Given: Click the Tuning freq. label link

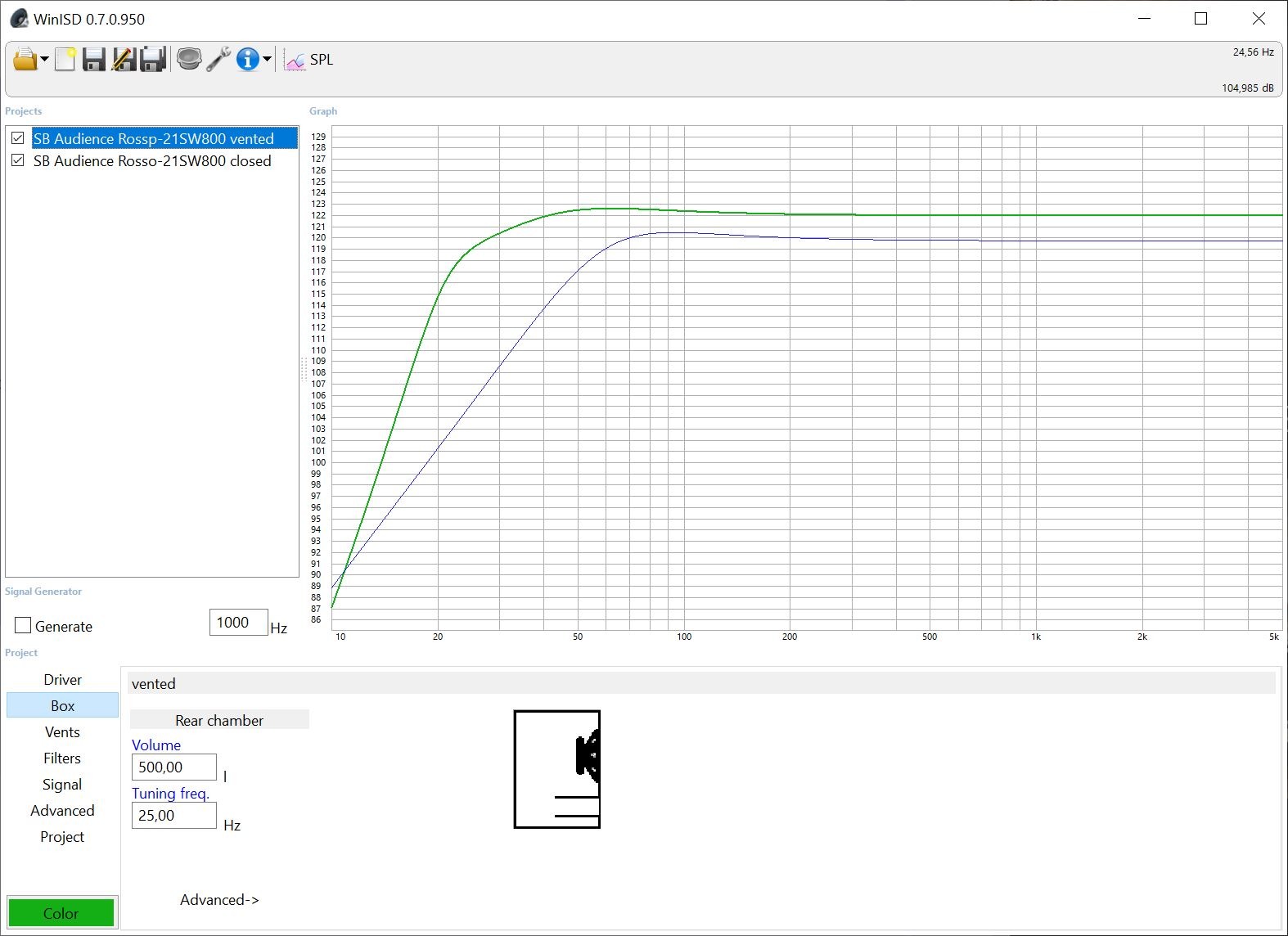Looking at the screenshot, I should click(170, 793).
